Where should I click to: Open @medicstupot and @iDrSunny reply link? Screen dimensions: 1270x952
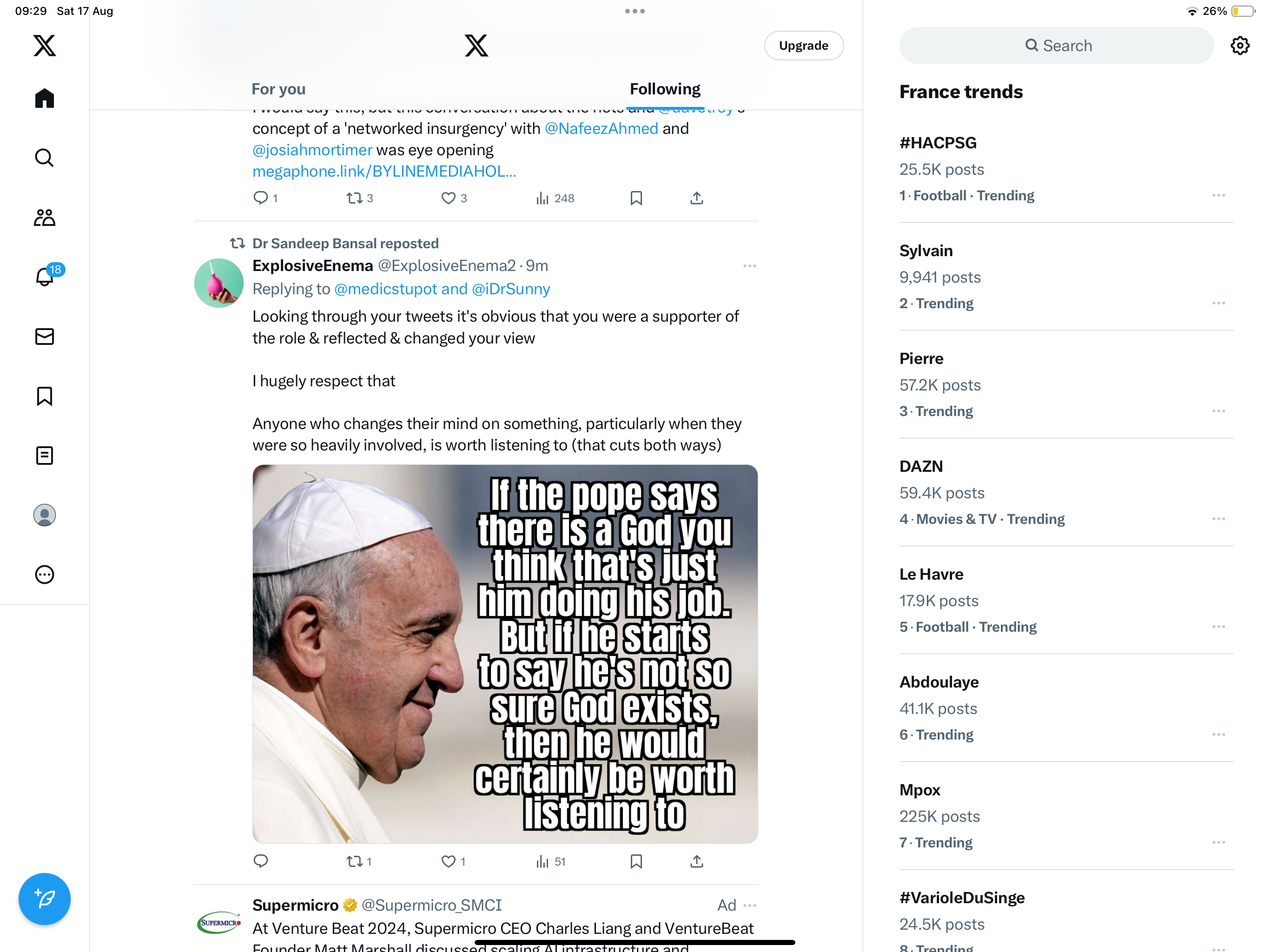[x=442, y=289]
